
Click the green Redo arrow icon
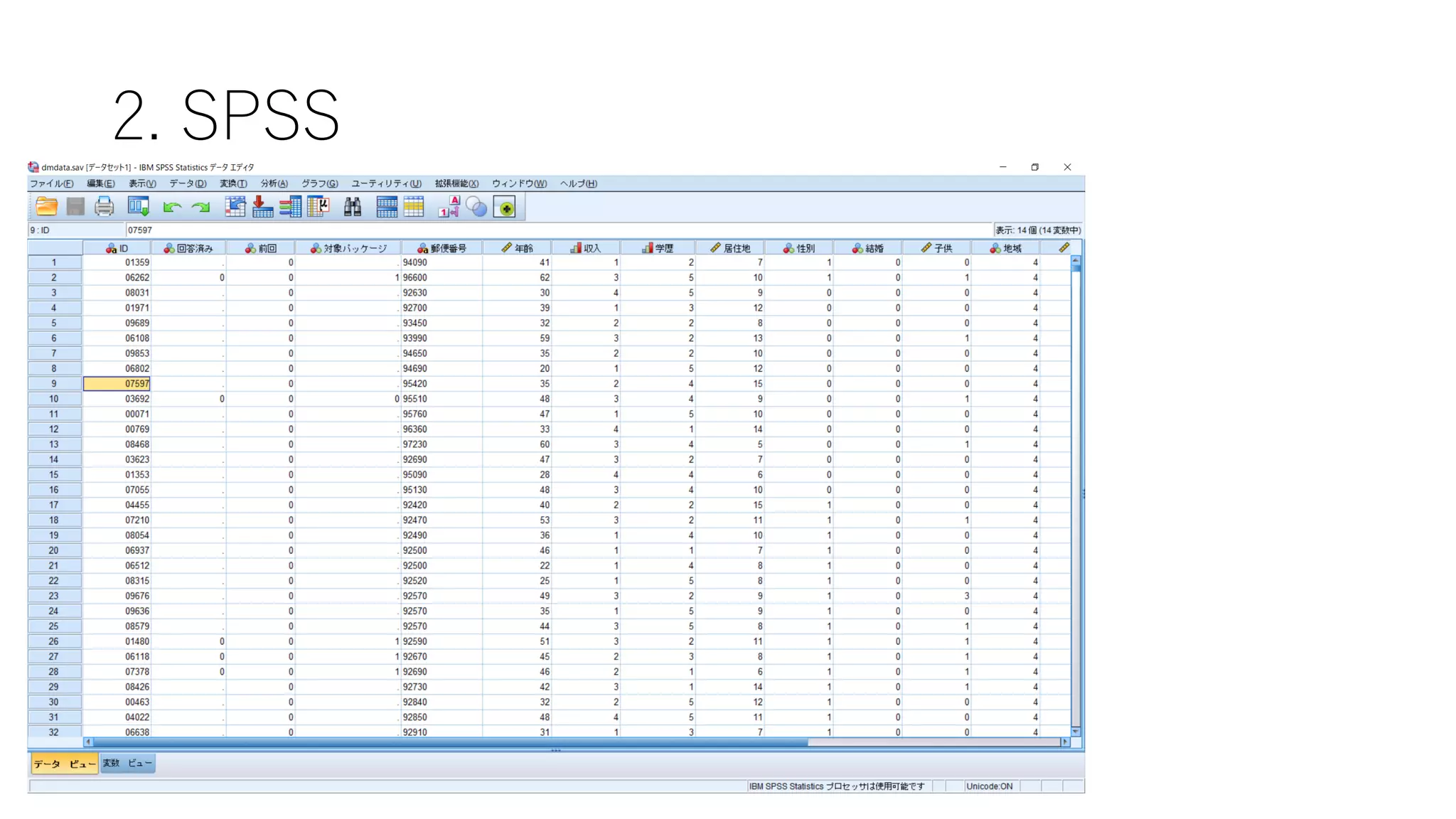[x=201, y=207]
